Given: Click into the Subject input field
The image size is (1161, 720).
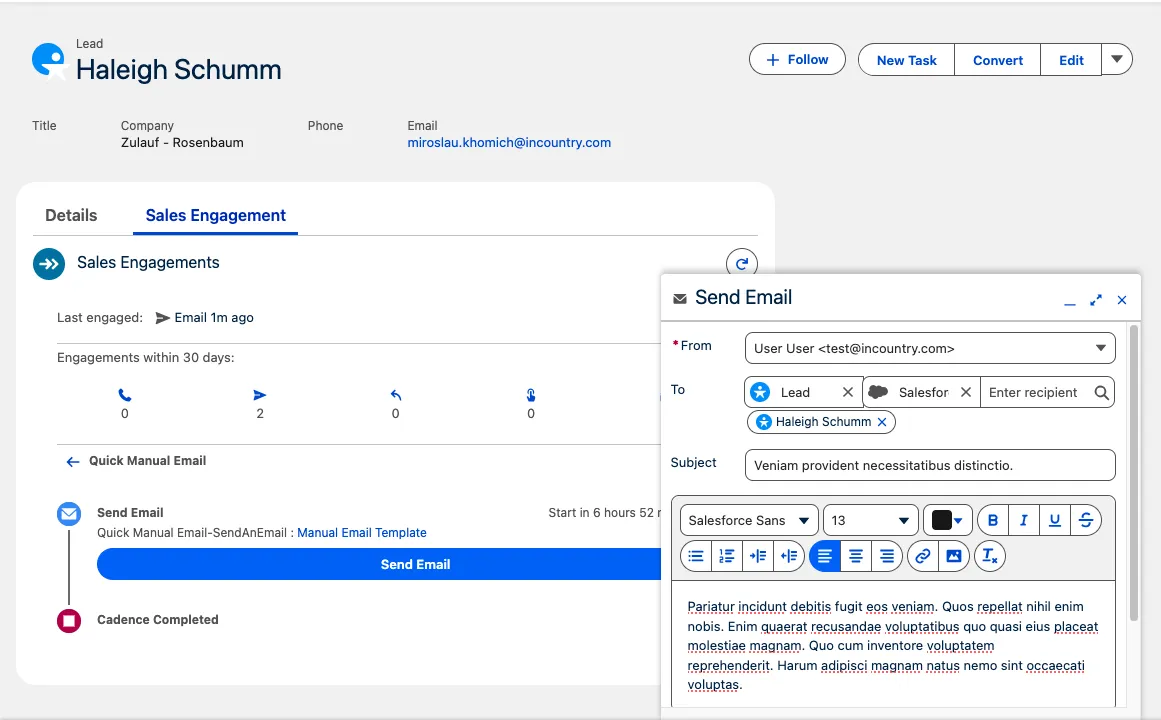Looking at the screenshot, I should 929,465.
